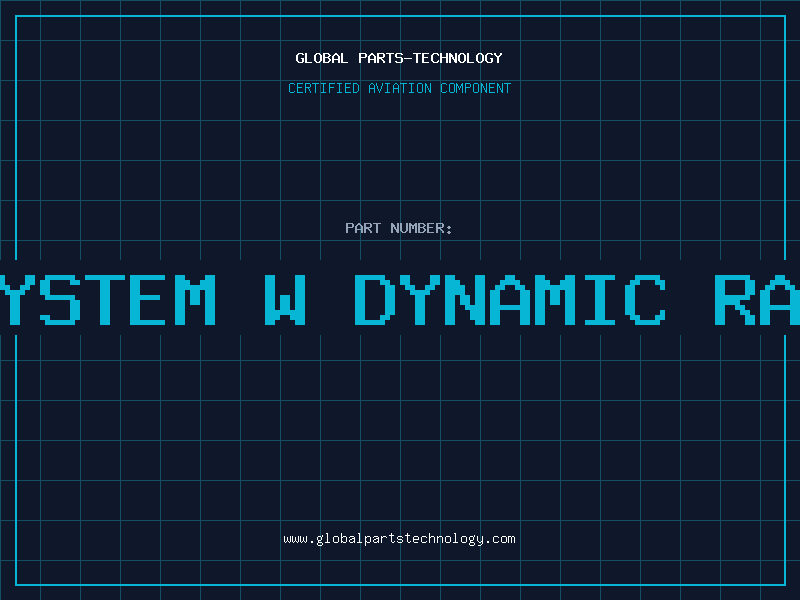Screen dimensions: 800x600
Task: Click the word COMPONENT in the subtitle
Action: coord(476,88)
